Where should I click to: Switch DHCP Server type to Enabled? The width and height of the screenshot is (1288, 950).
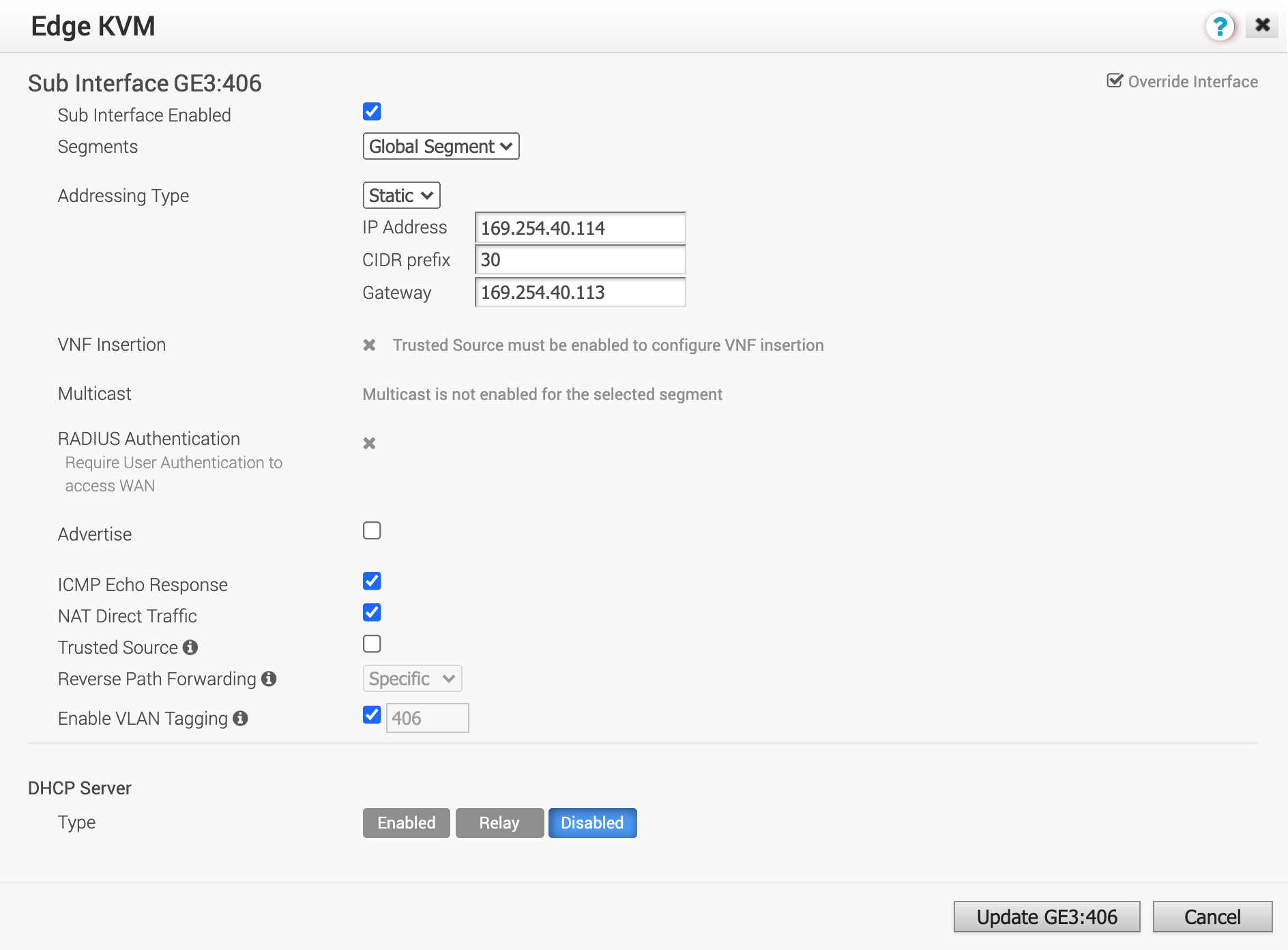(x=406, y=822)
